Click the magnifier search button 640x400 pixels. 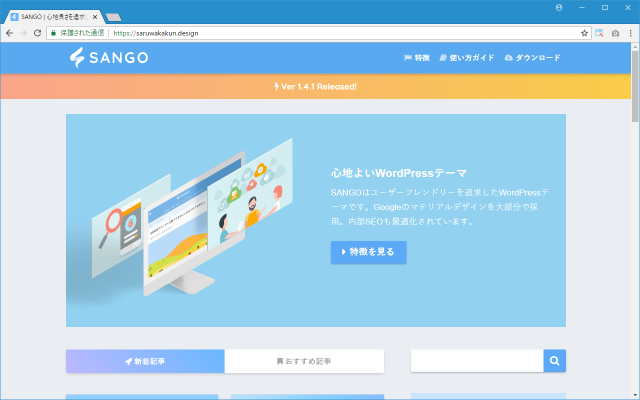(x=554, y=360)
